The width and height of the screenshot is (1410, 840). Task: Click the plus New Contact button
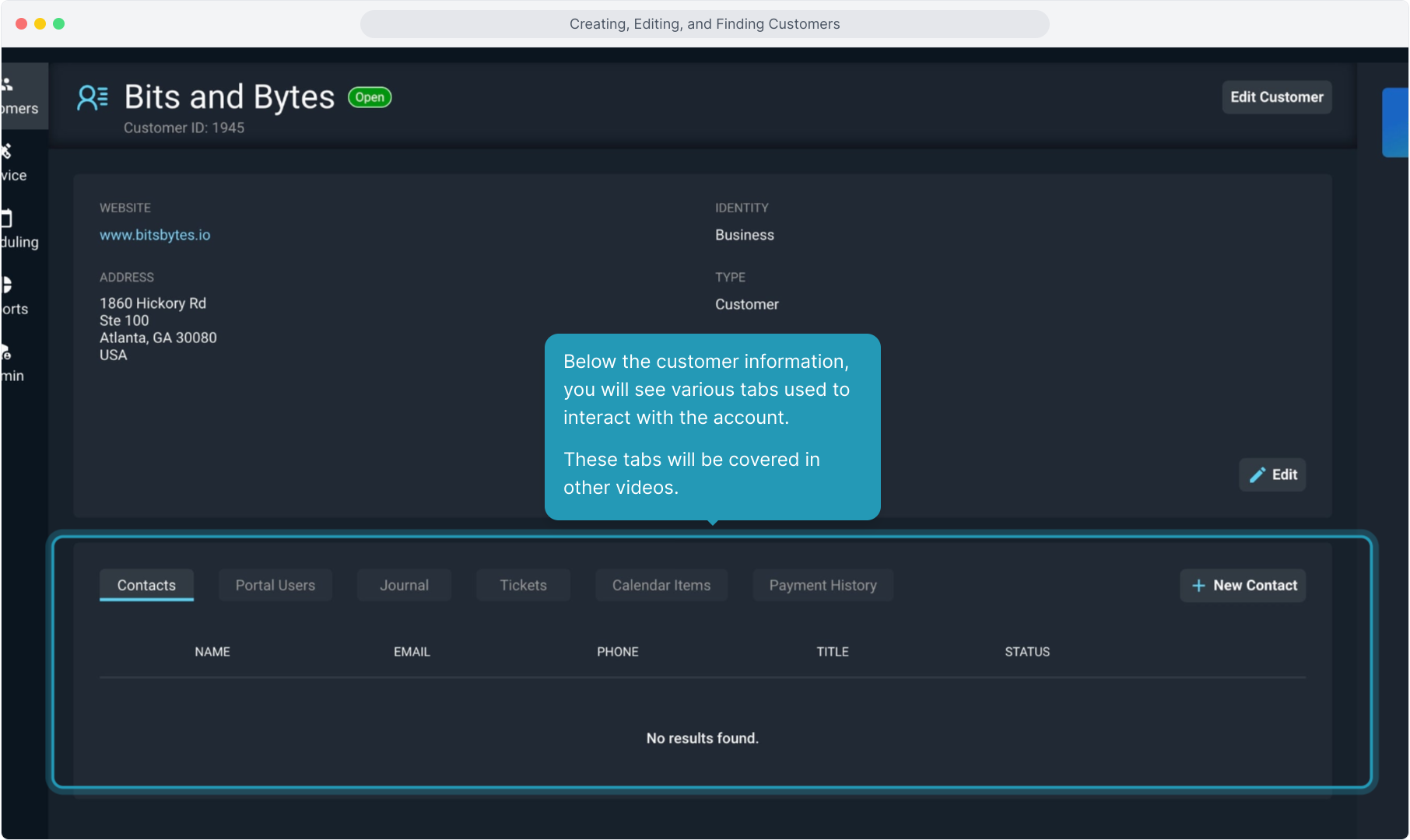pos(1243,586)
